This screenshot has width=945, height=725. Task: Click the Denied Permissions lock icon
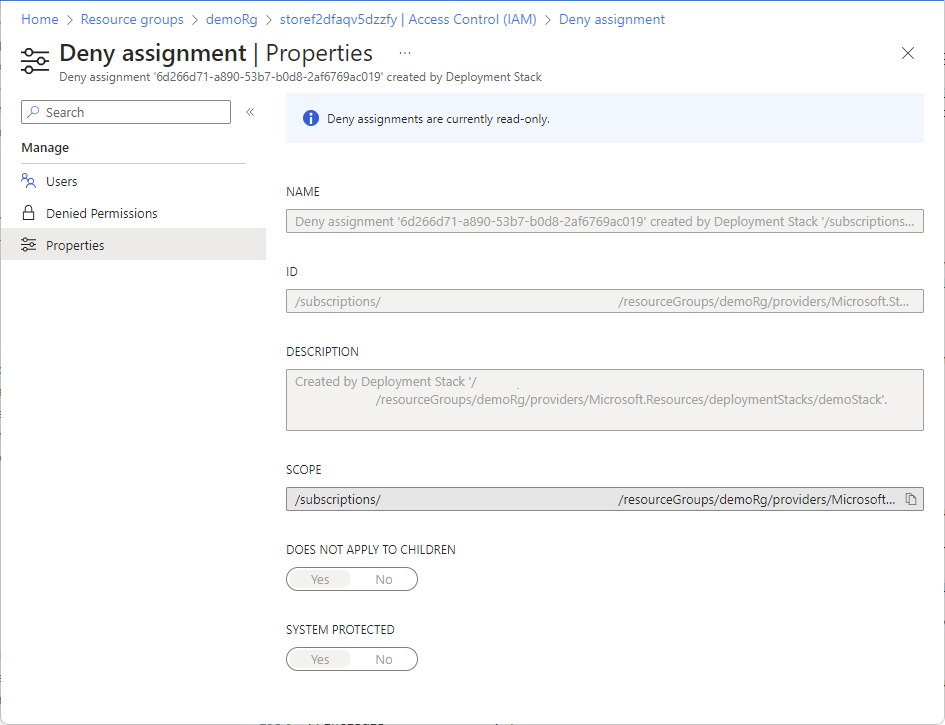click(x=28, y=213)
